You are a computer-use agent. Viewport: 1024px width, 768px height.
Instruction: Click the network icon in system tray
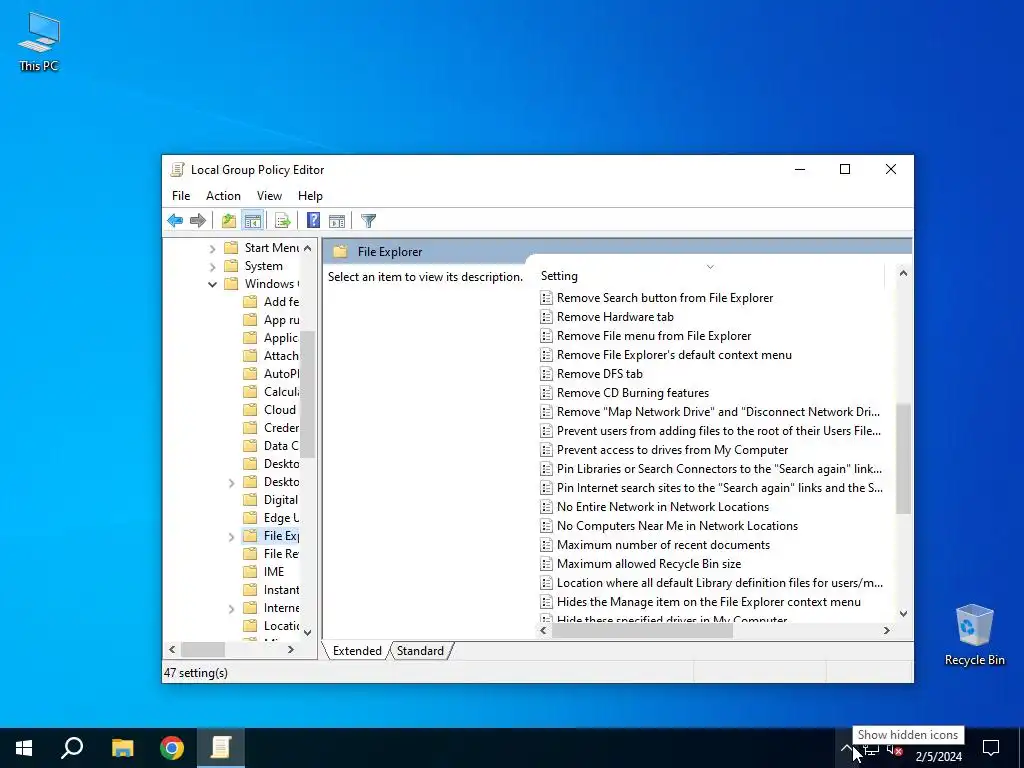pyautogui.click(x=872, y=750)
